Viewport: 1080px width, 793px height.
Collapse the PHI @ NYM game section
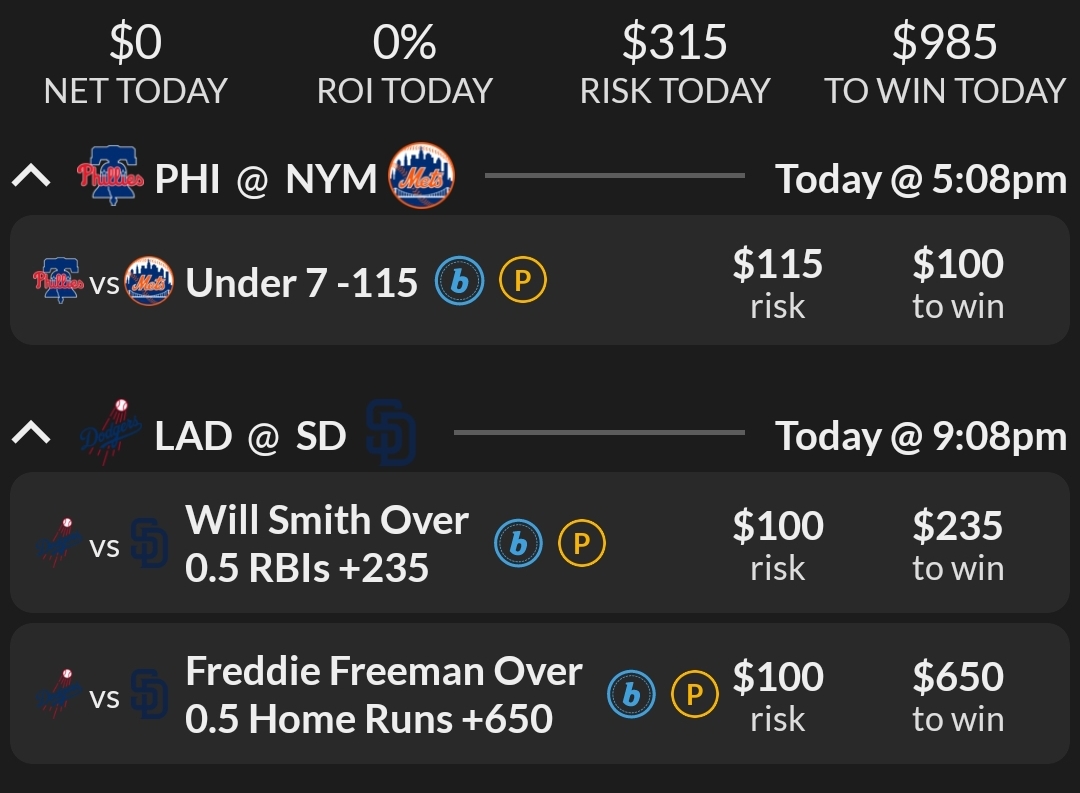(x=31, y=178)
